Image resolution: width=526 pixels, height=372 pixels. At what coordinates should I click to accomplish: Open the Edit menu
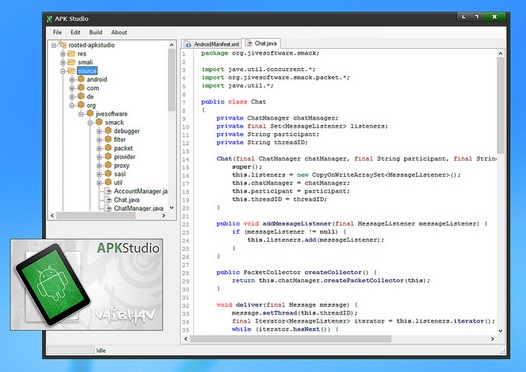click(75, 32)
